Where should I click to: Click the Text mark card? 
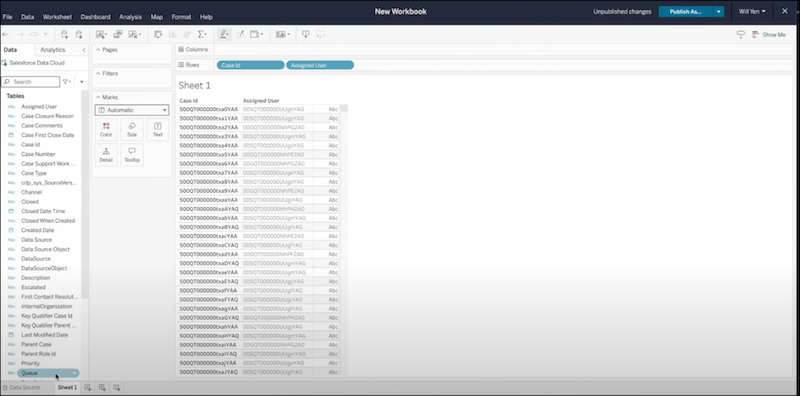[158, 130]
